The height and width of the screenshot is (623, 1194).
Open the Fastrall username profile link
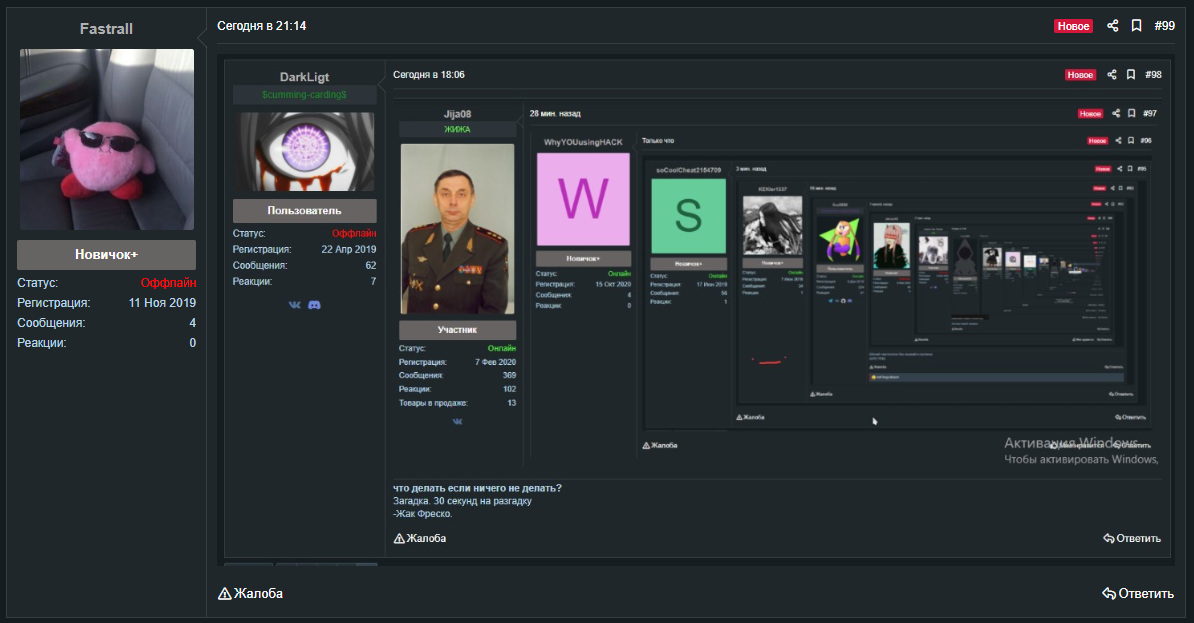tap(106, 29)
